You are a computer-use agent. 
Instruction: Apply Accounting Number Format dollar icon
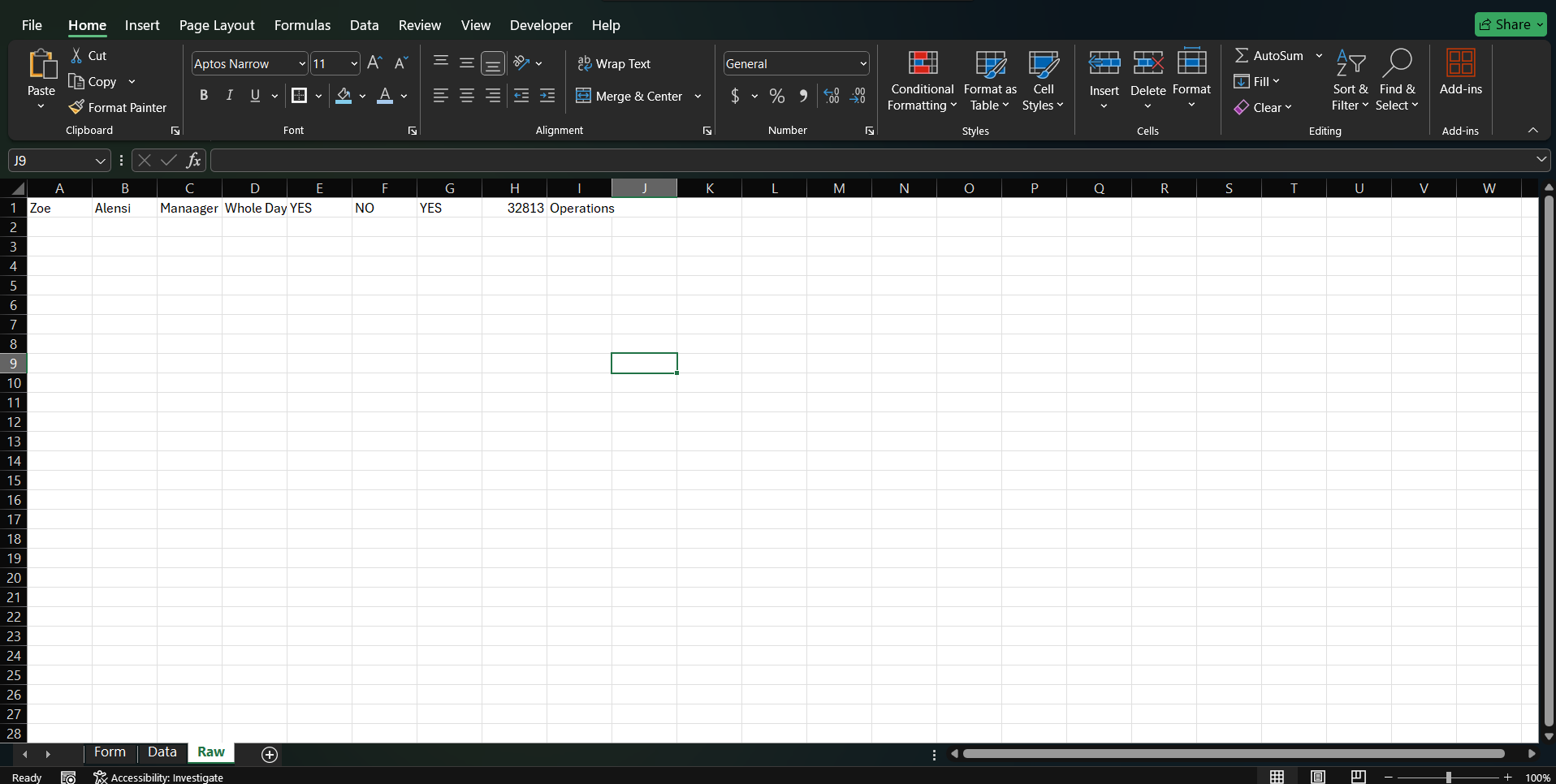click(x=735, y=96)
